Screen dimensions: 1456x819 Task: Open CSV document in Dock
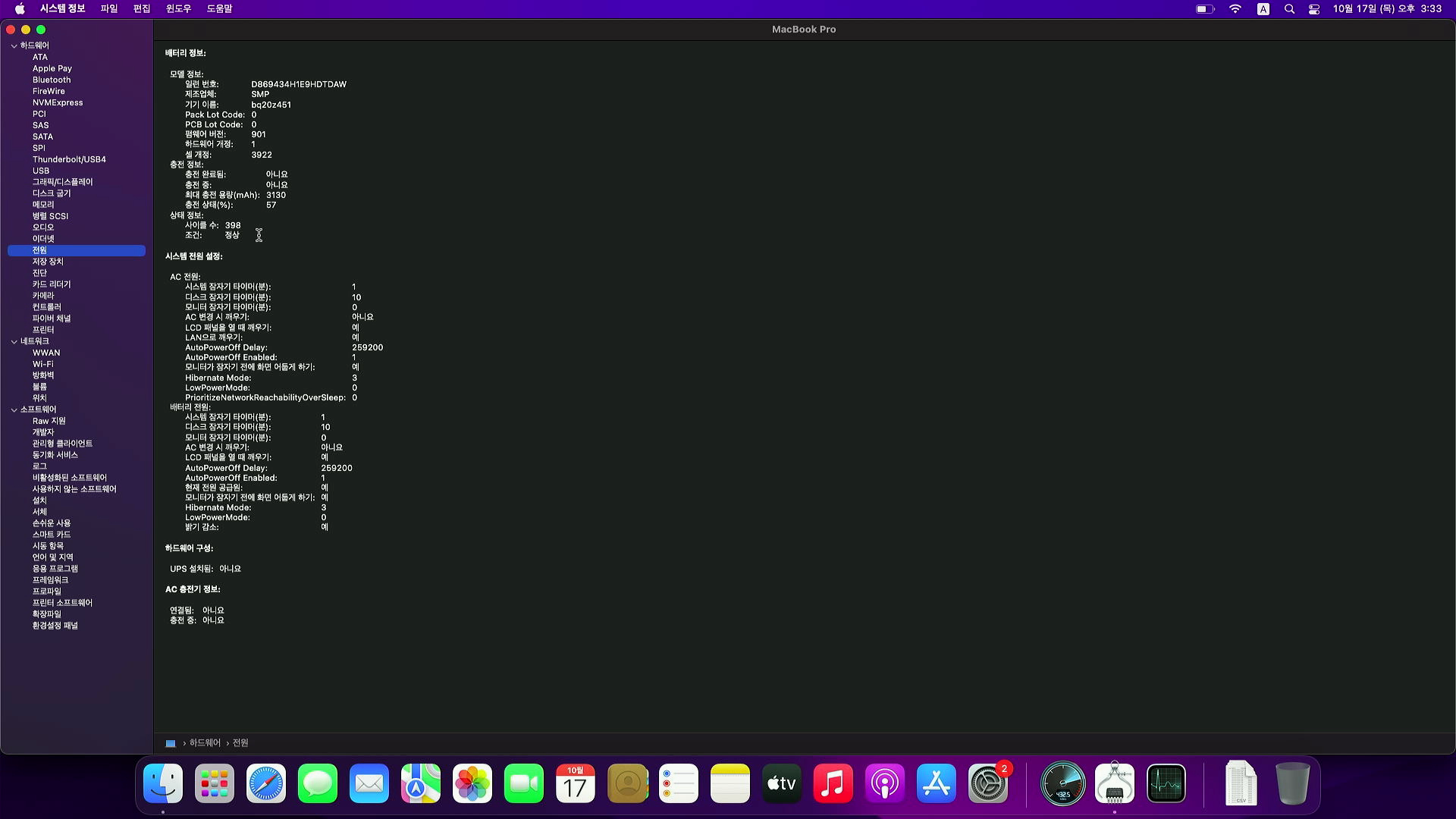point(1241,783)
